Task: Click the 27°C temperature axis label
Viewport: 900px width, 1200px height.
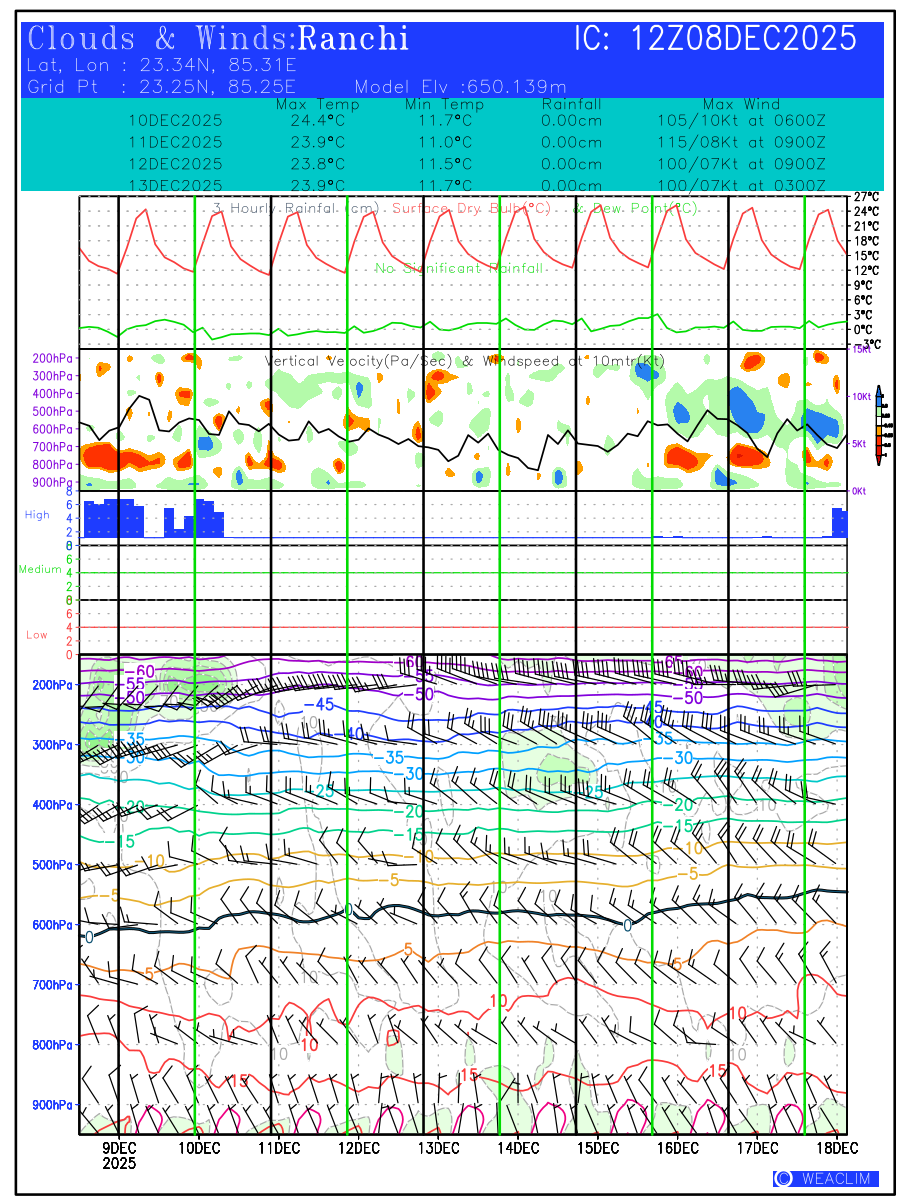Action: (x=865, y=197)
